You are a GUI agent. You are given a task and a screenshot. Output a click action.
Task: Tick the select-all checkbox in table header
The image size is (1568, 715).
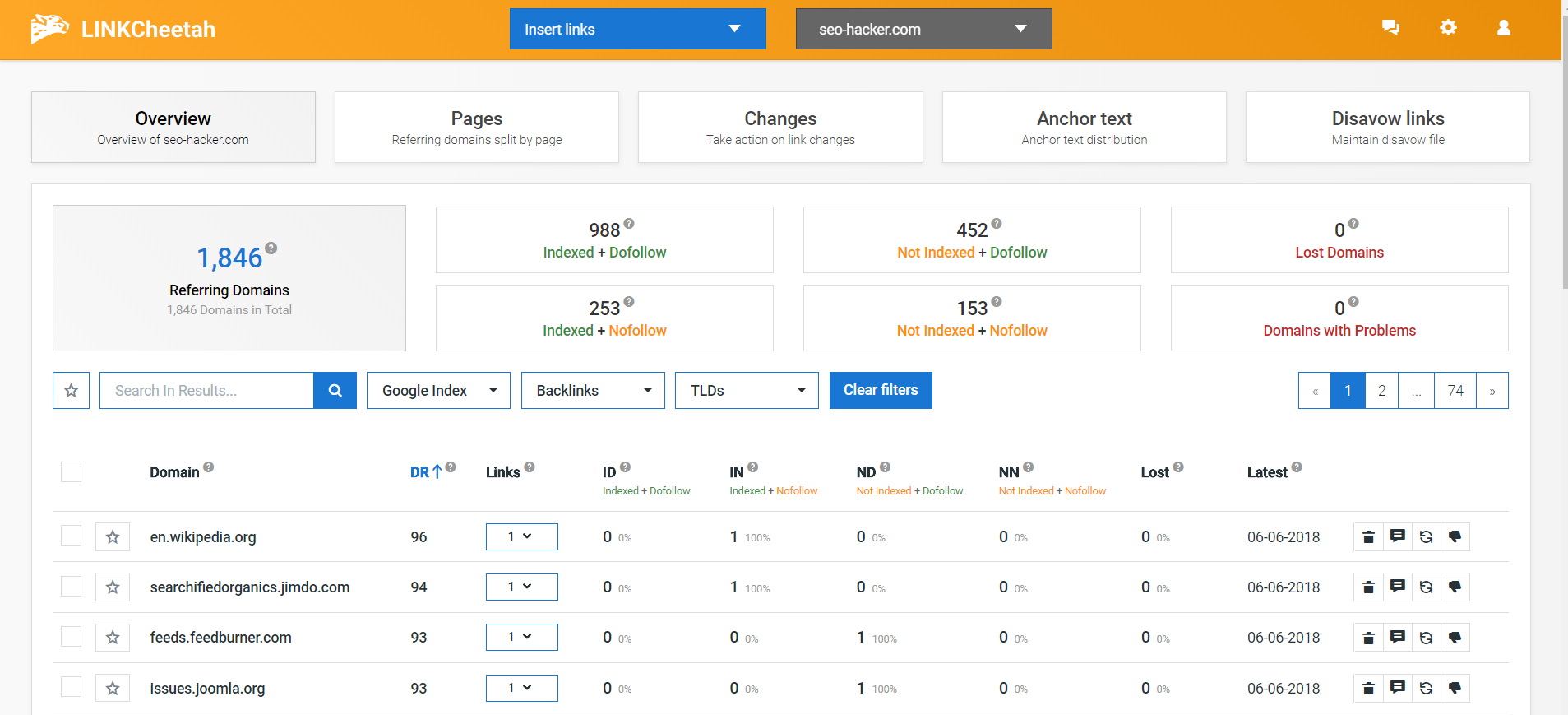[x=72, y=472]
